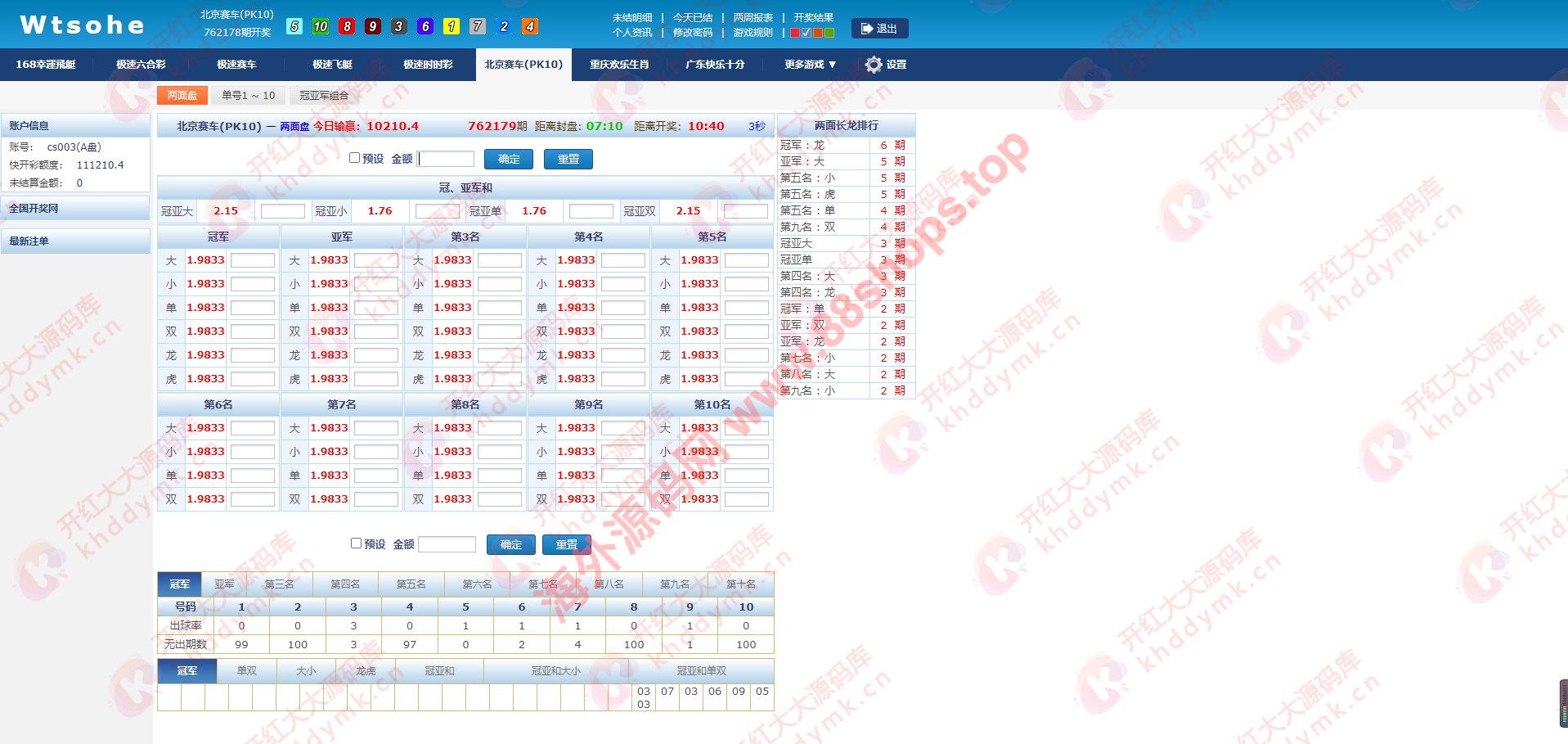
Task: Open settings via the gear icon
Action: pyautogui.click(x=874, y=65)
